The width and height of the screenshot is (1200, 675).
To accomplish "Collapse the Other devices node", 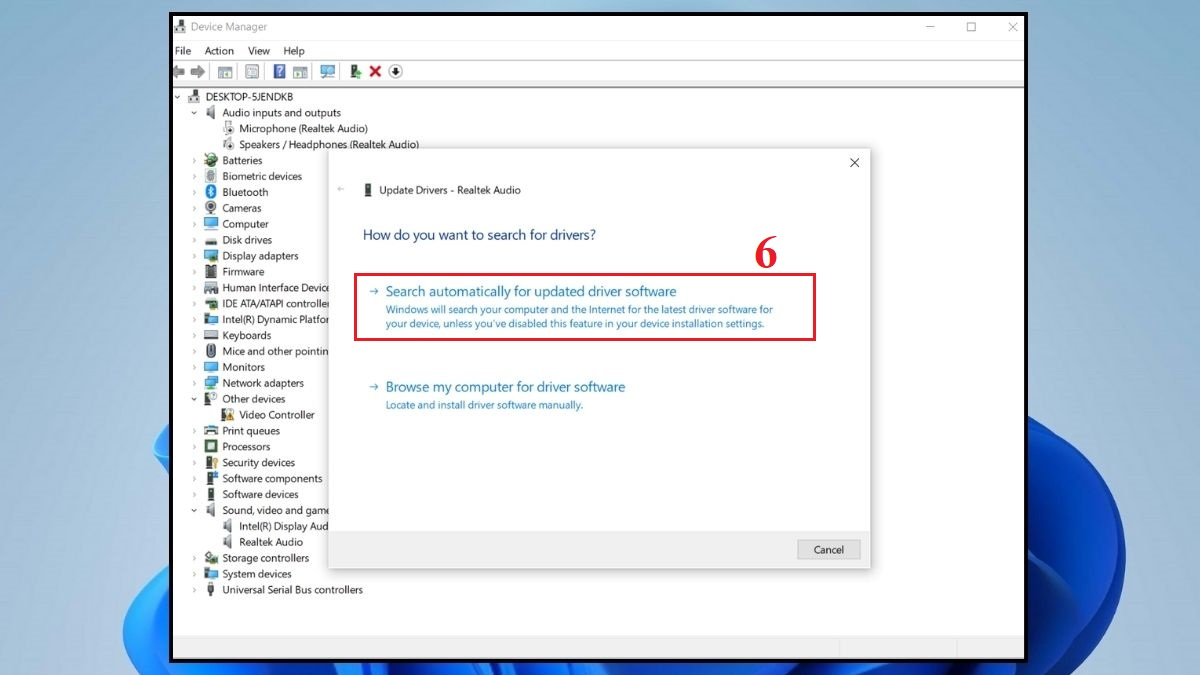I will click(195, 399).
